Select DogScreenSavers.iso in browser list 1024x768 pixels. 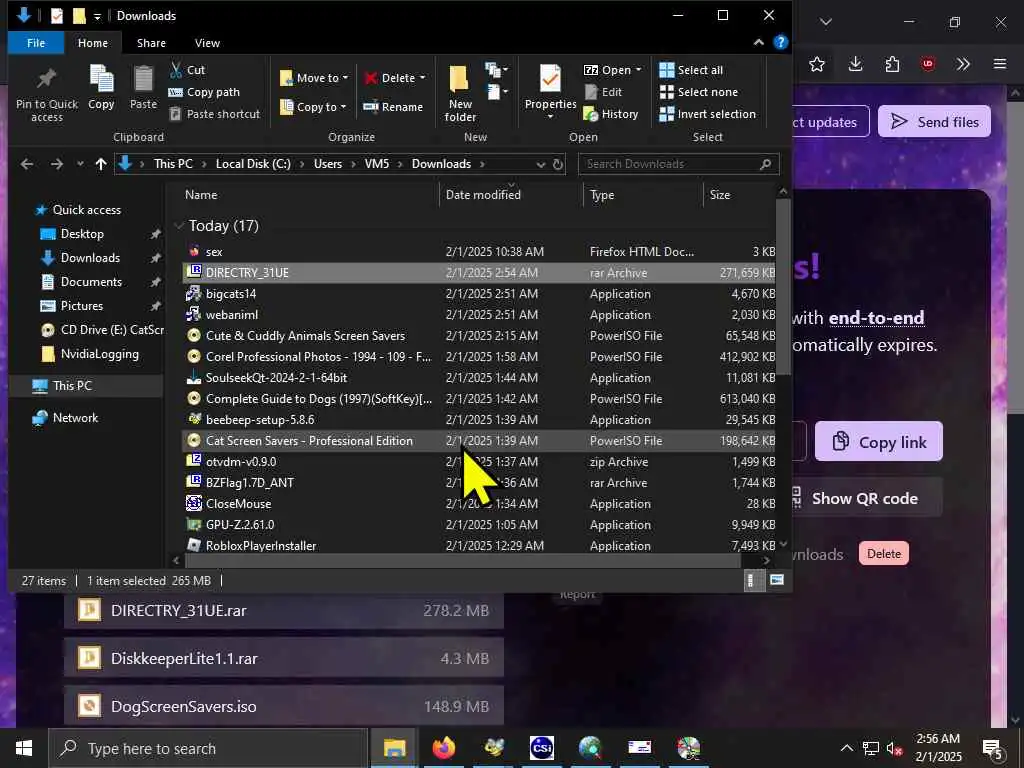(x=283, y=706)
